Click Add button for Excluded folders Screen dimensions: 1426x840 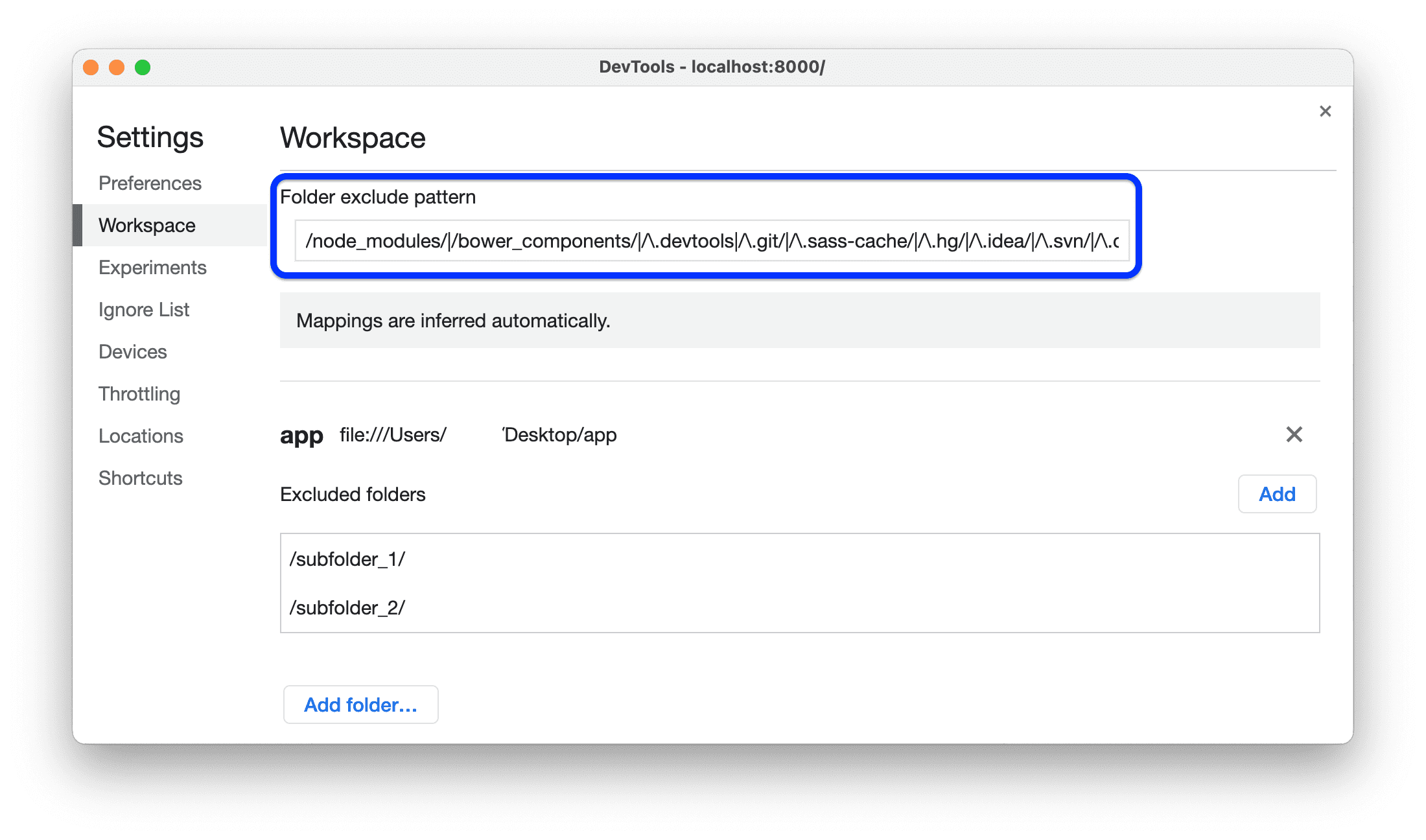pyautogui.click(x=1277, y=494)
